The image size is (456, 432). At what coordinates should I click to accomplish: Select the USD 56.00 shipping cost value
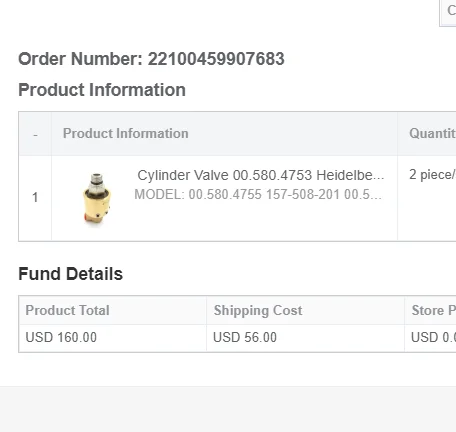coord(245,337)
